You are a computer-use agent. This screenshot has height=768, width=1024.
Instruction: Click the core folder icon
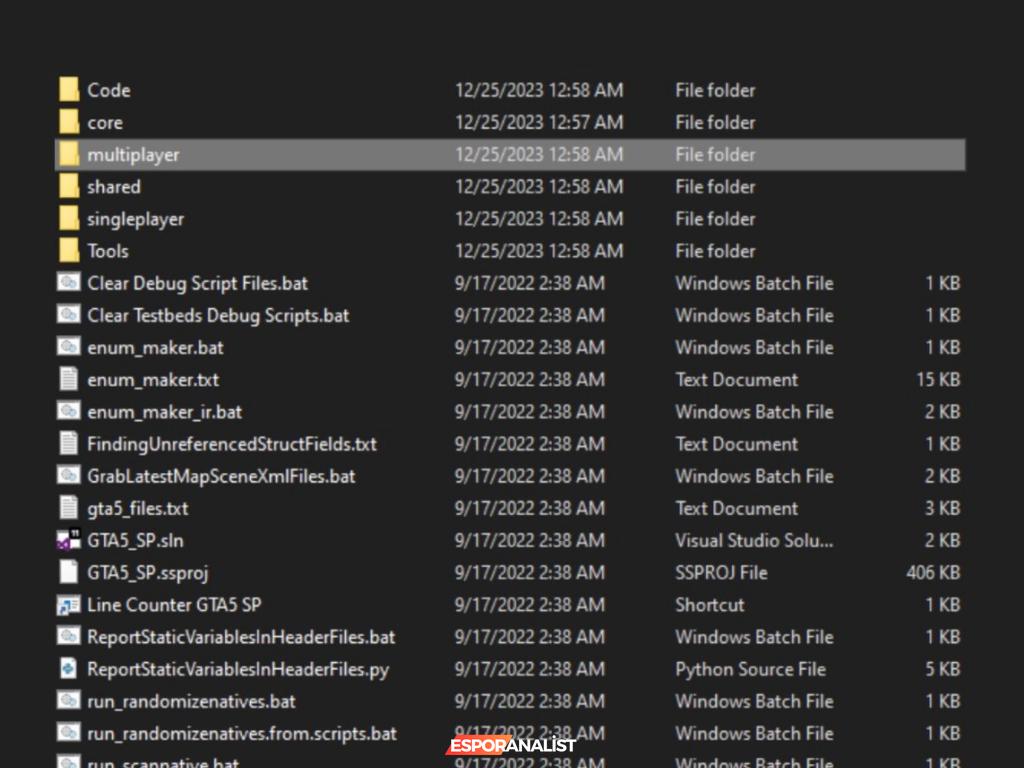tap(68, 122)
